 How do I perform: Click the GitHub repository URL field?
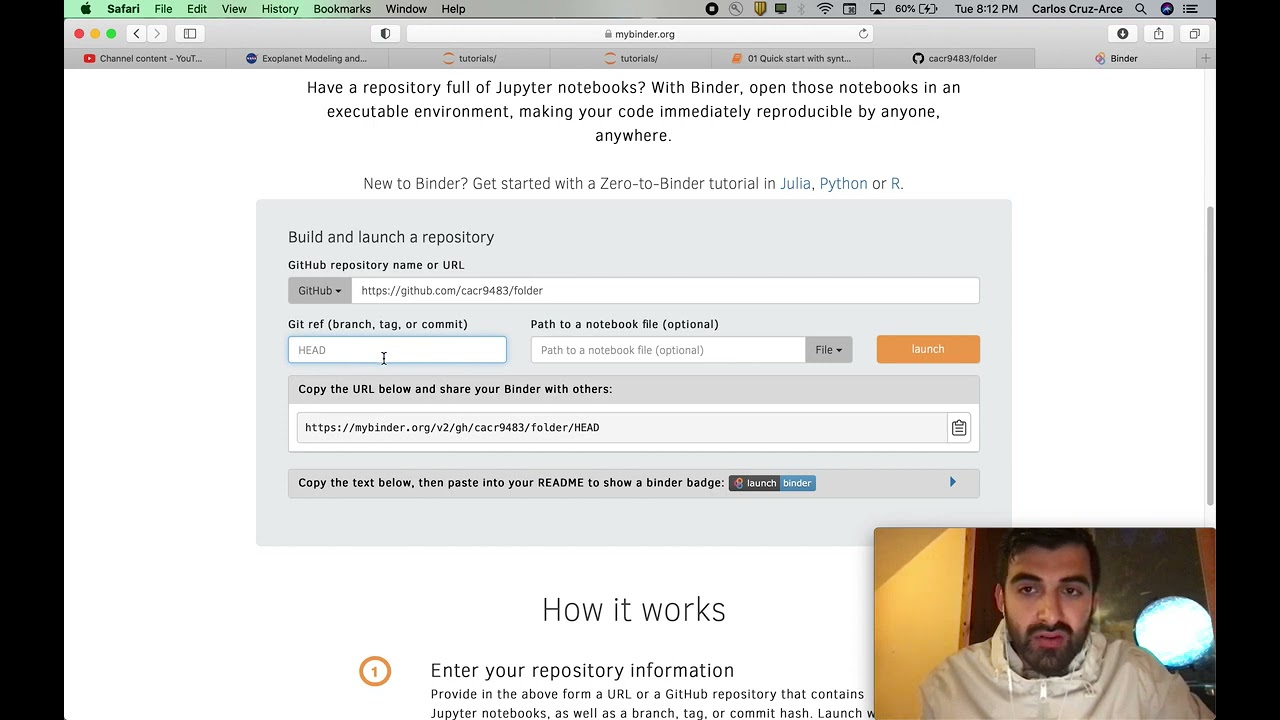(665, 291)
